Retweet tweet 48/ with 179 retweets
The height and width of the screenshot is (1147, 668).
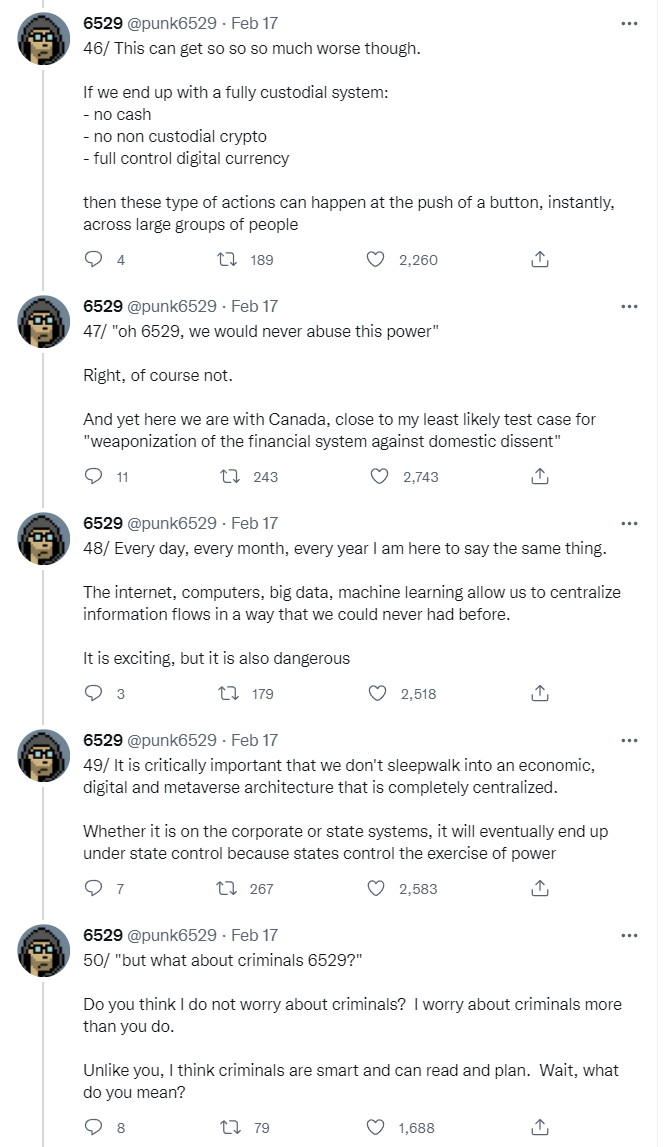click(x=228, y=694)
